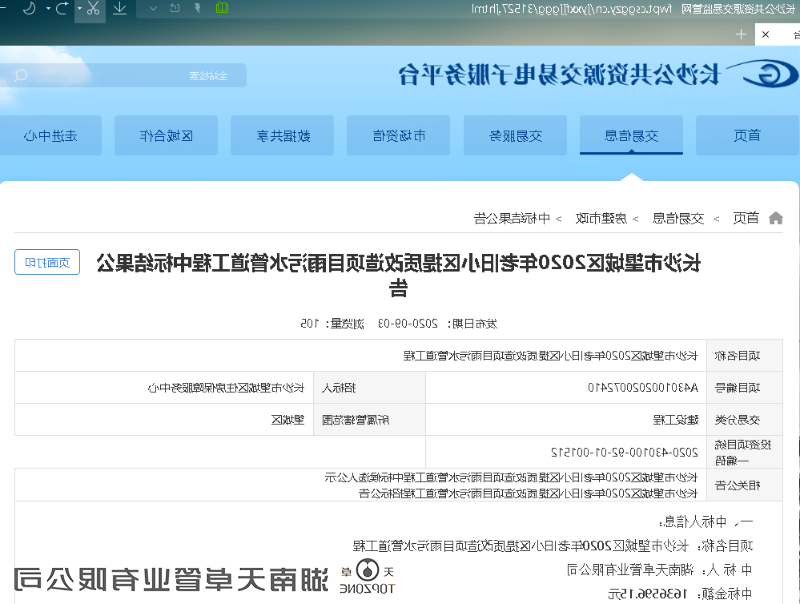Open the 交易信息 navigation tab

(631, 136)
